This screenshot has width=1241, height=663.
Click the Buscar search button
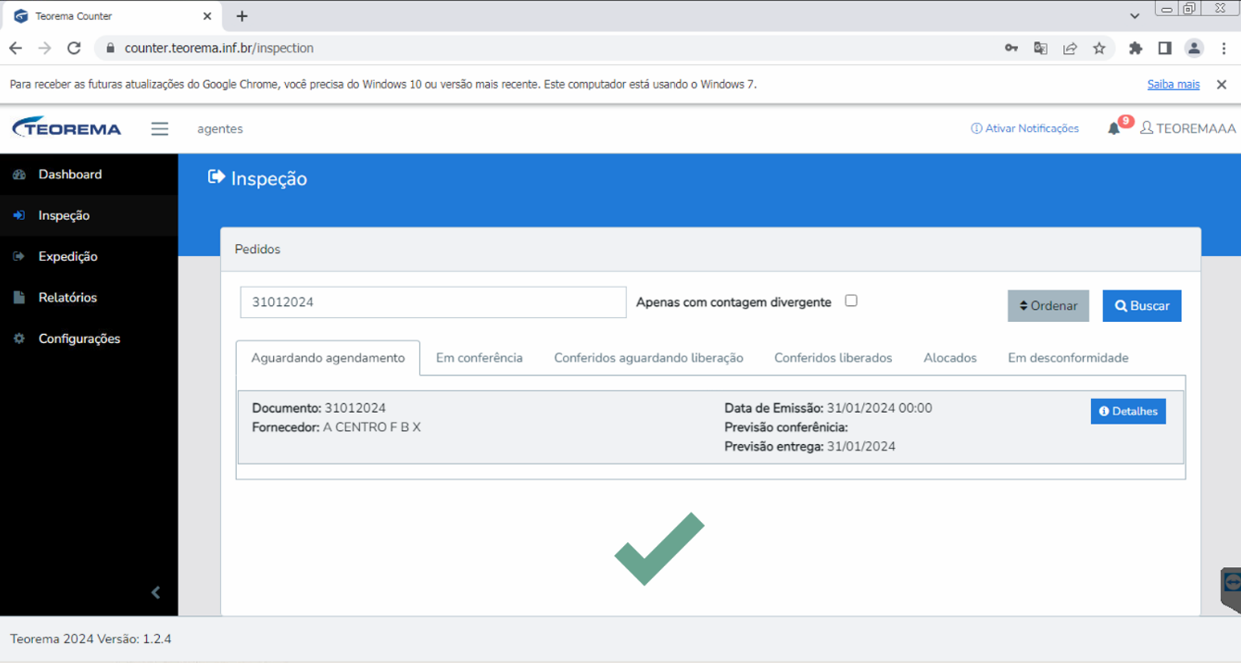[x=1142, y=306]
